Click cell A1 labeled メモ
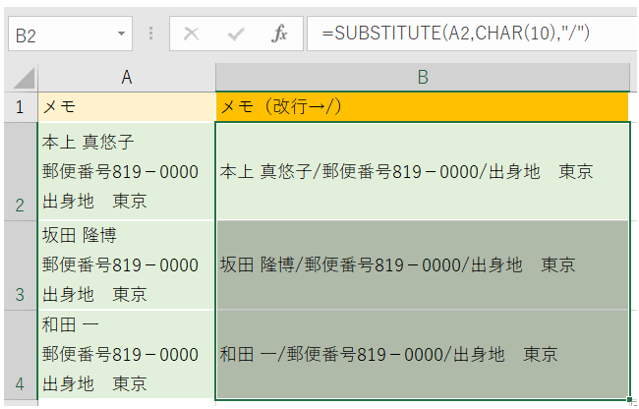The height and width of the screenshot is (409, 639). [x=126, y=105]
